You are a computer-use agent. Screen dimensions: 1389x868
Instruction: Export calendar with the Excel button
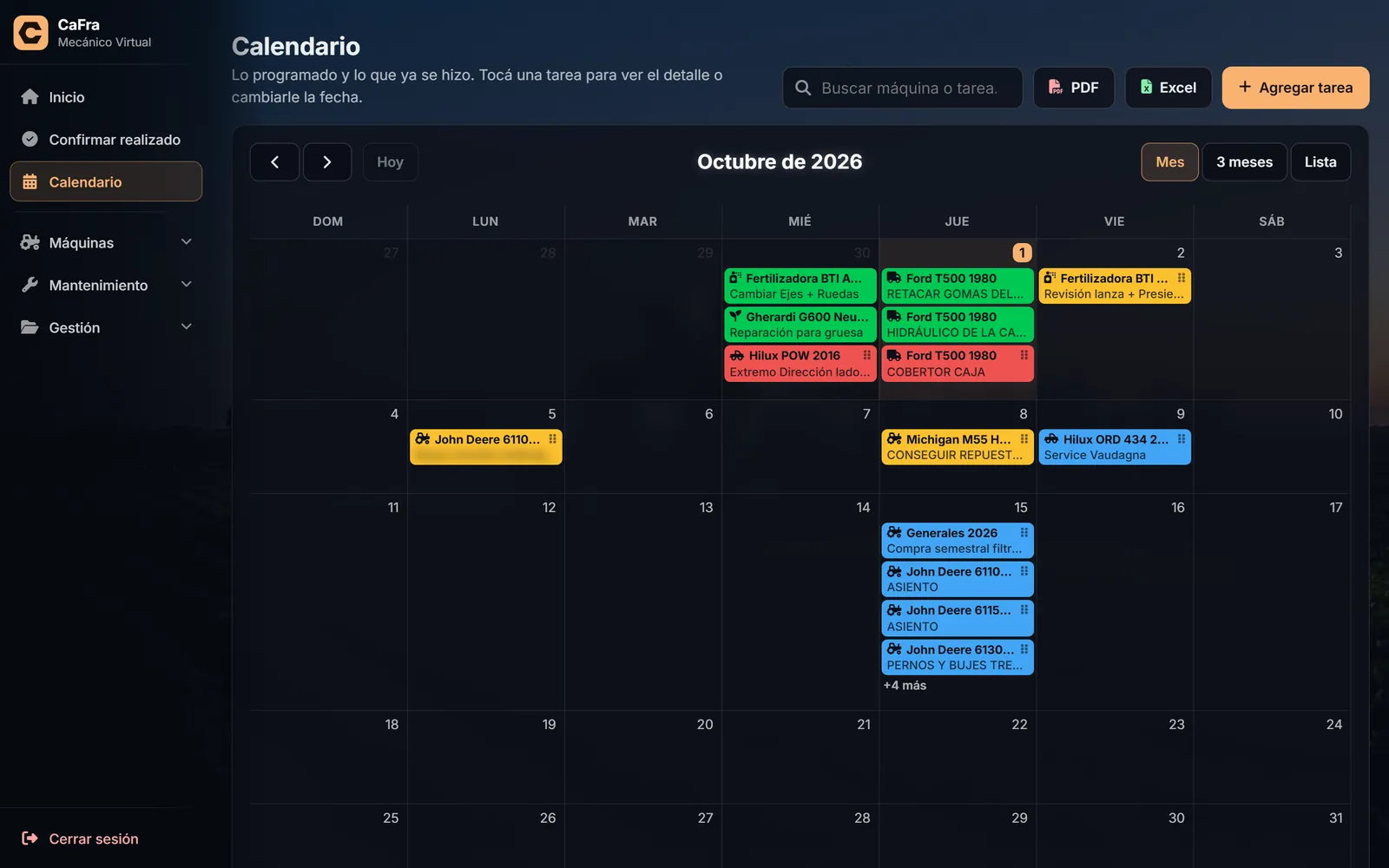(x=1168, y=88)
